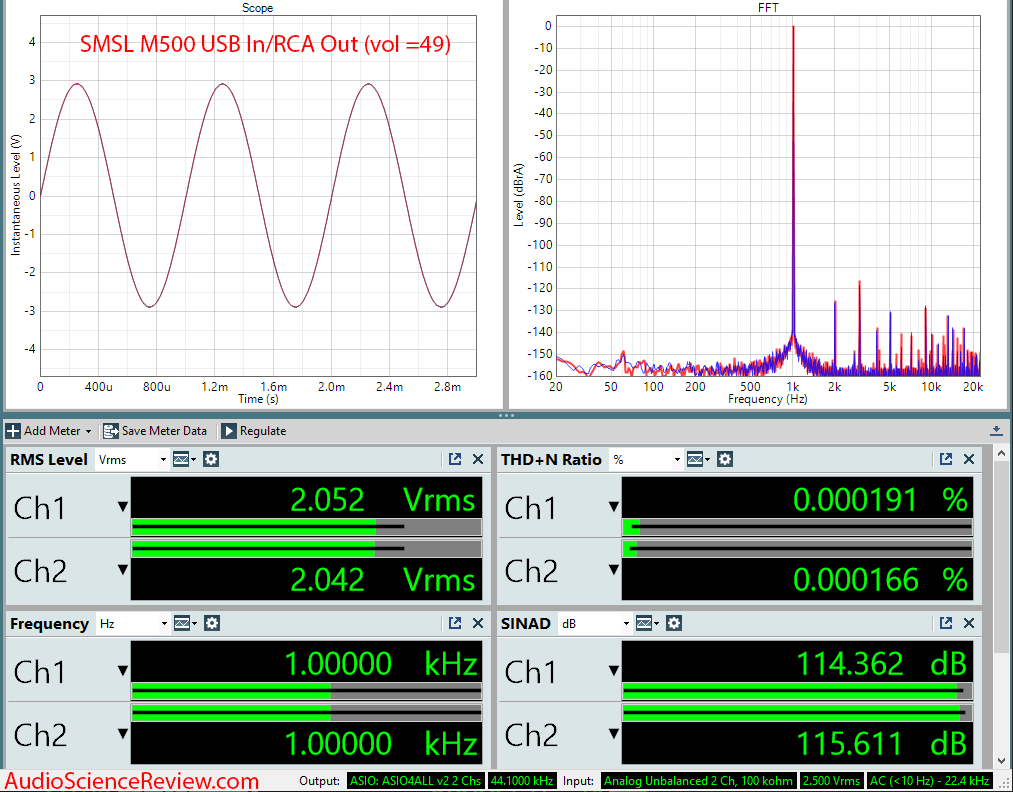Click the 1 kHz peak in FFT graph
This screenshot has height=792, width=1013.
(x=793, y=181)
